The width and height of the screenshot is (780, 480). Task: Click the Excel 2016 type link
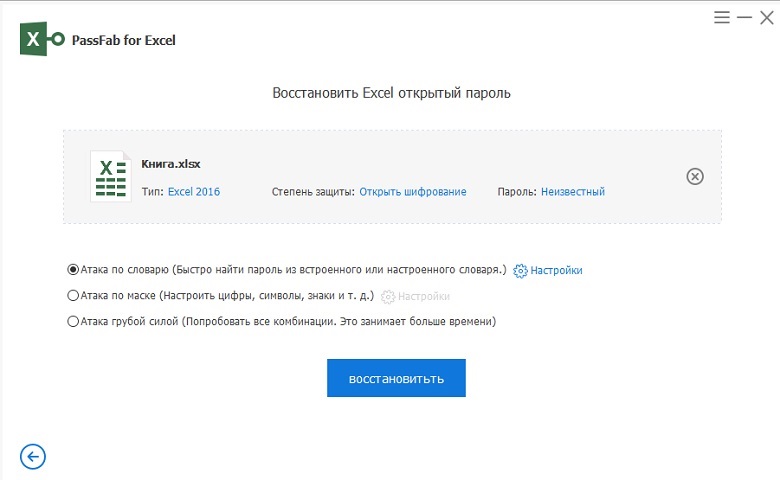[x=194, y=192]
